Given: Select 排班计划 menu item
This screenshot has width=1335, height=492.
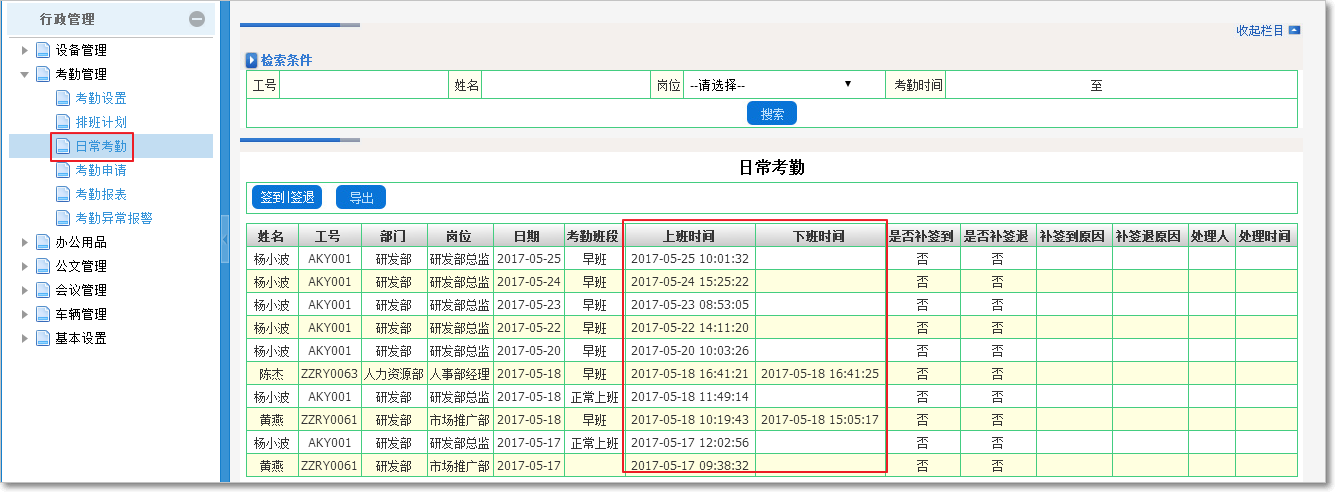Looking at the screenshot, I should 100,122.
